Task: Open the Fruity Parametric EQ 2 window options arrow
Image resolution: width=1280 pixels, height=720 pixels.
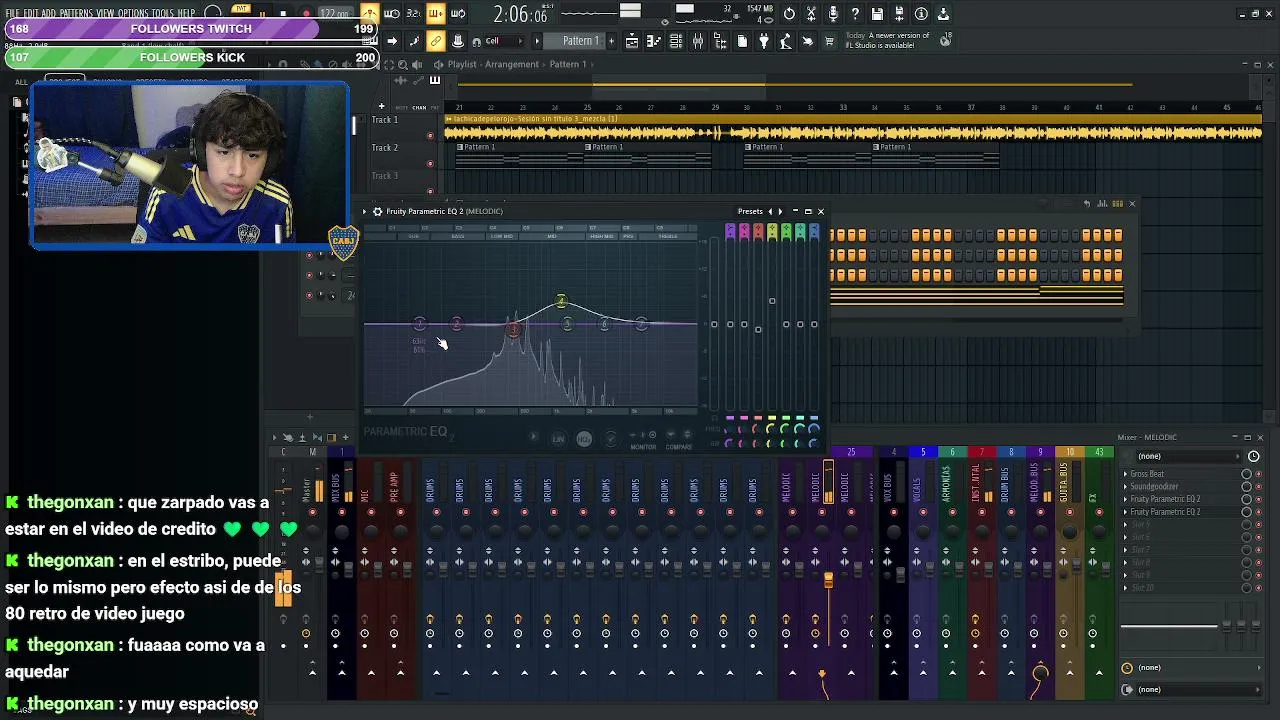Action: [x=366, y=211]
